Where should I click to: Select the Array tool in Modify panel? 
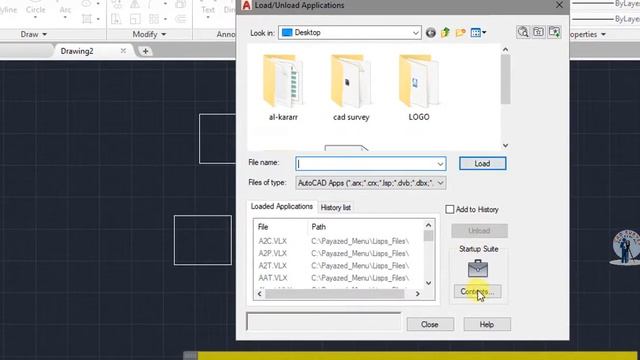tap(154, 19)
